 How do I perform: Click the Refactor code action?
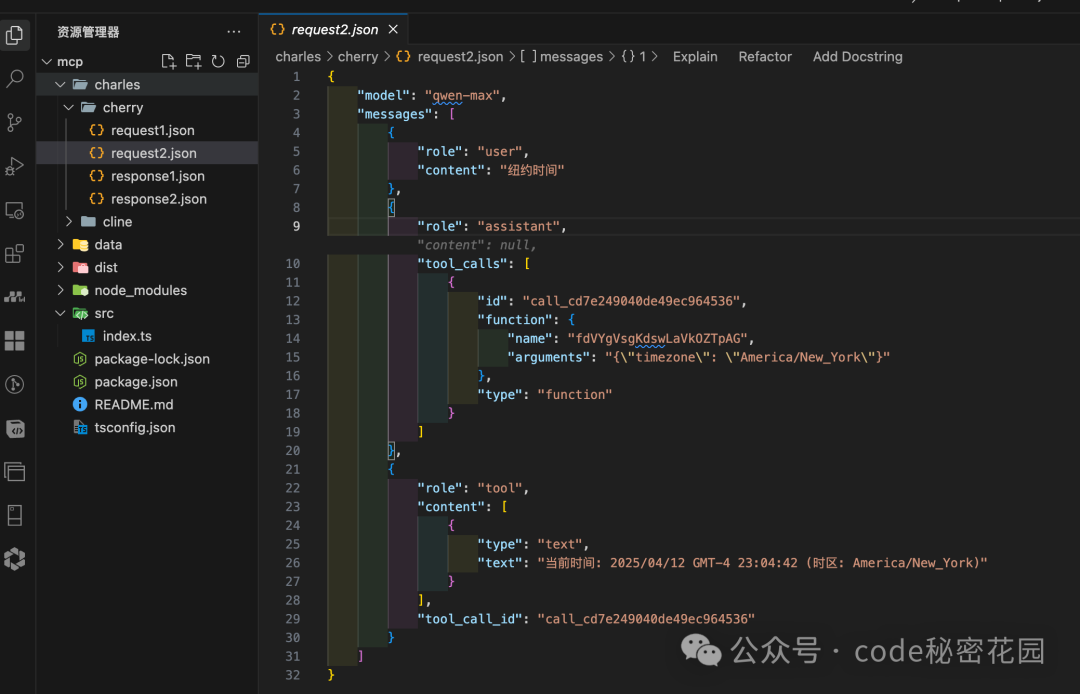coord(765,56)
